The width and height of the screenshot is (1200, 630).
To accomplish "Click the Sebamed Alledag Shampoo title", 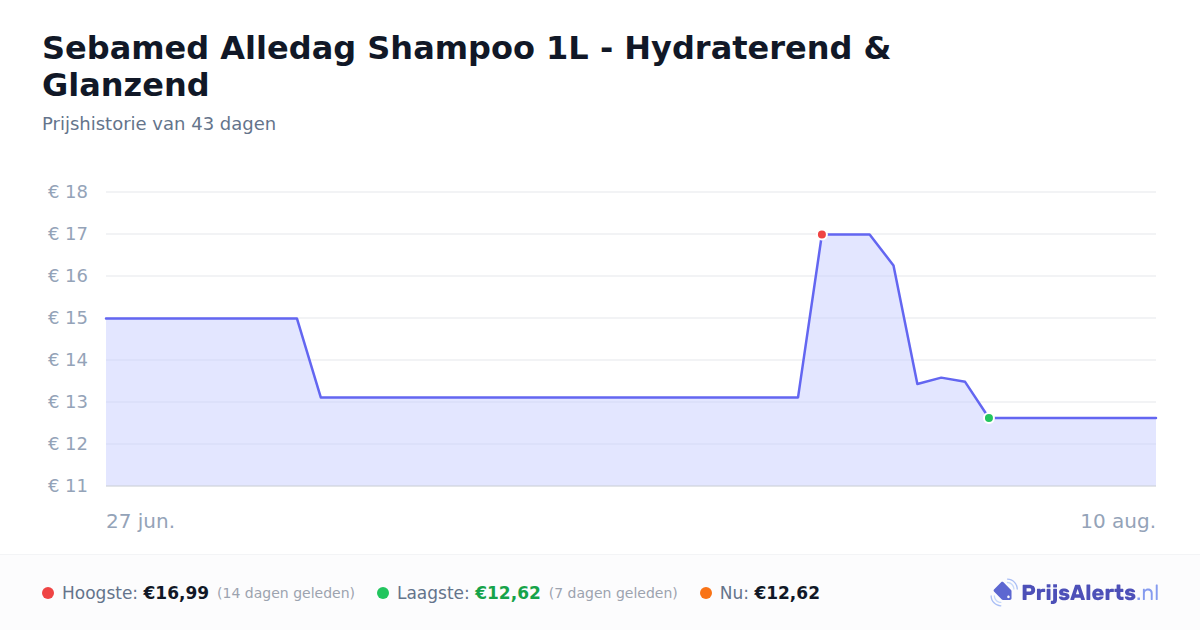I will point(466,66).
